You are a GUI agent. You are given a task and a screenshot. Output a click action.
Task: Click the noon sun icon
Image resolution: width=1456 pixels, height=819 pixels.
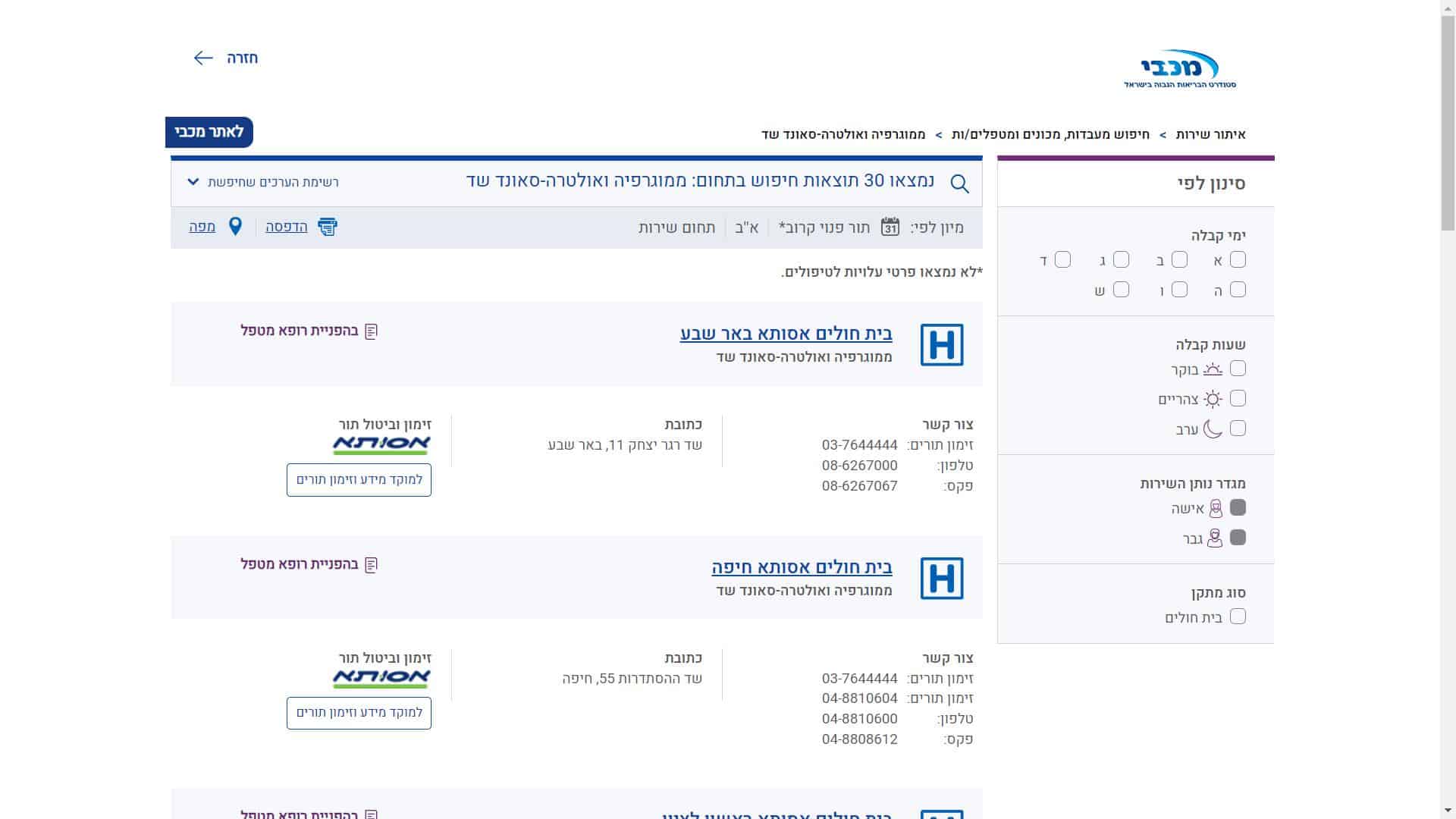pyautogui.click(x=1213, y=399)
